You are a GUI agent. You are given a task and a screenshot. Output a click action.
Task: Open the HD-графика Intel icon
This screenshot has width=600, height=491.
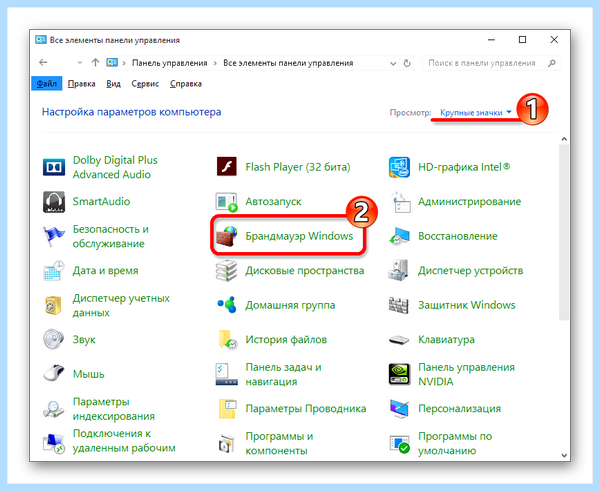(399, 167)
